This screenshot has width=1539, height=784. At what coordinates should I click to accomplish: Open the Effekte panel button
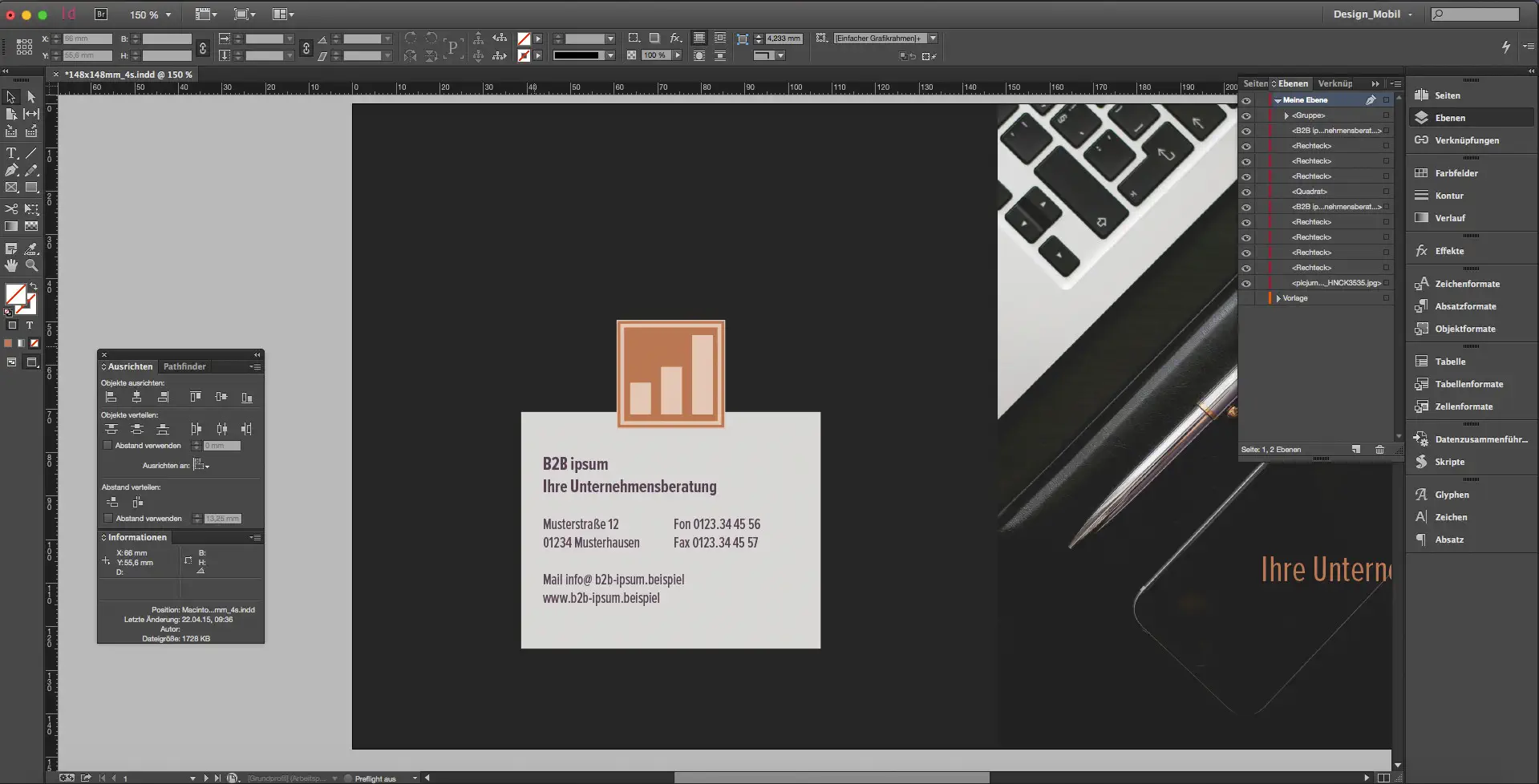click(1448, 251)
